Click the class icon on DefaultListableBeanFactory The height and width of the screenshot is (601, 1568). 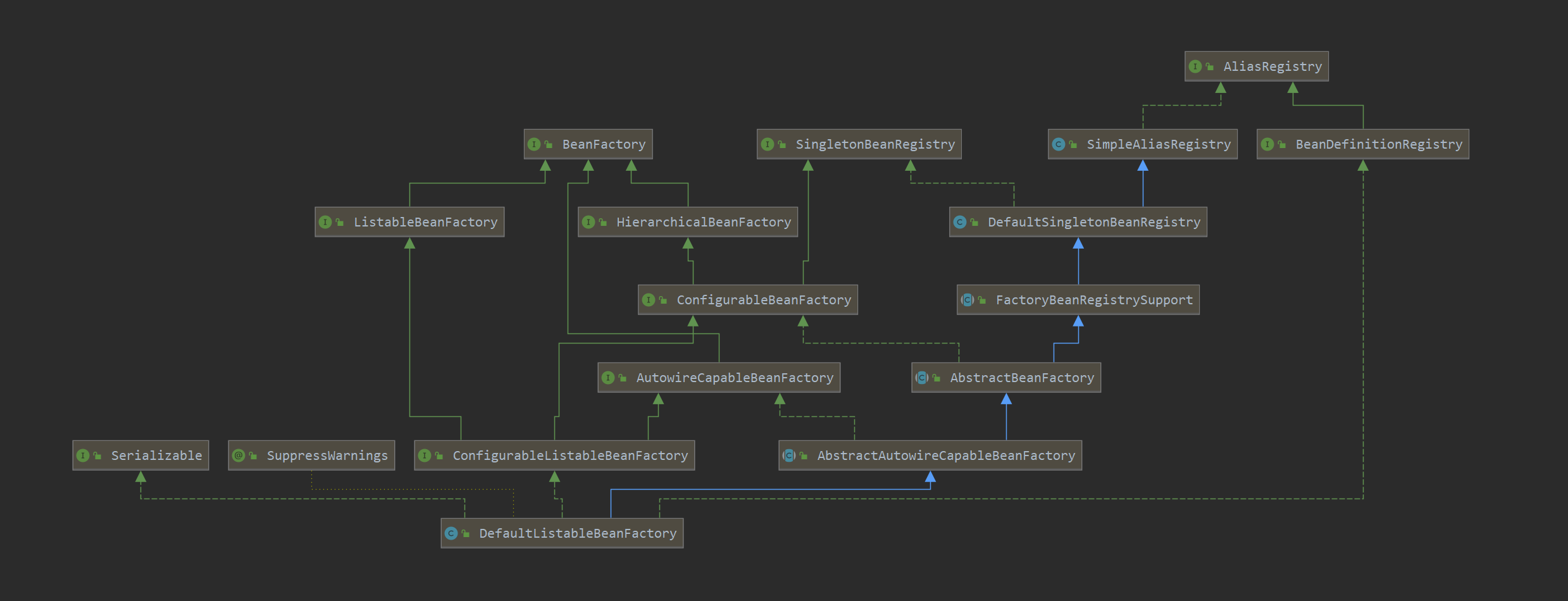[451, 533]
